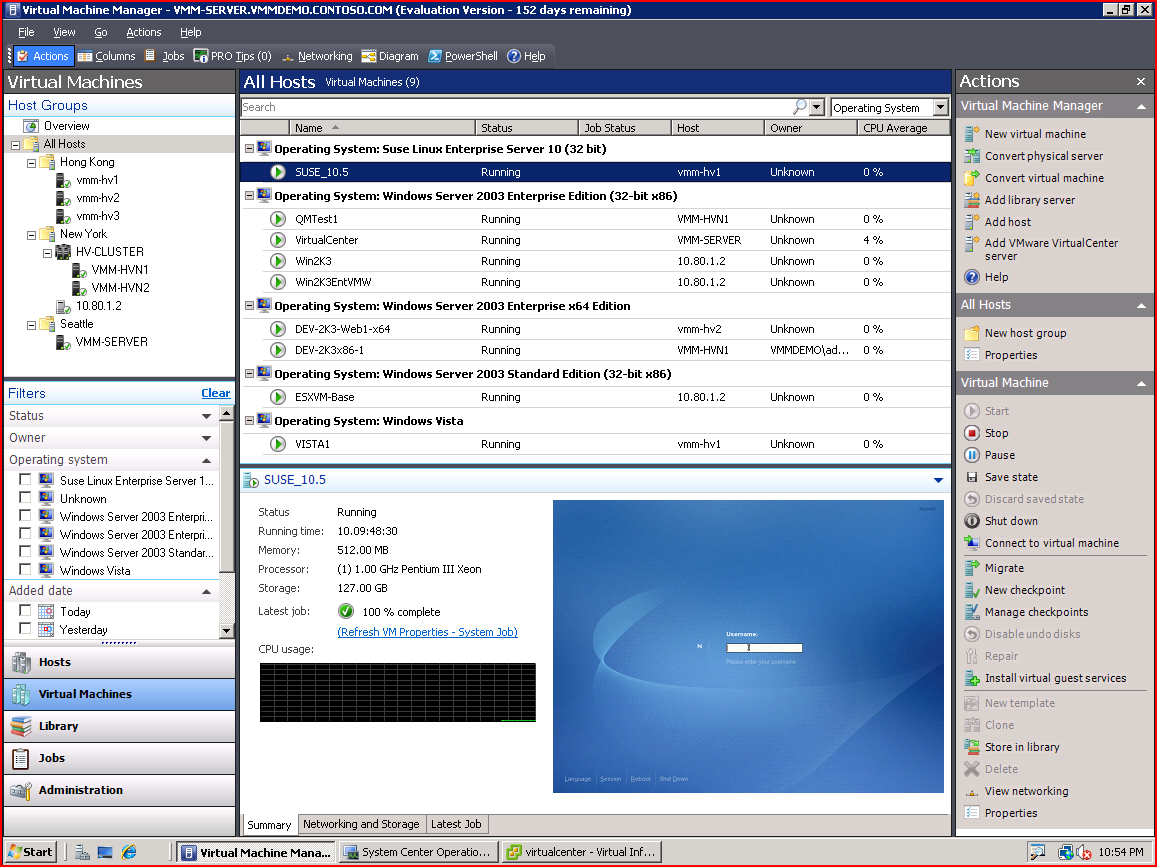The image size is (1157, 867).
Task: Launch PowerShell from the toolbar
Action: (x=463, y=56)
